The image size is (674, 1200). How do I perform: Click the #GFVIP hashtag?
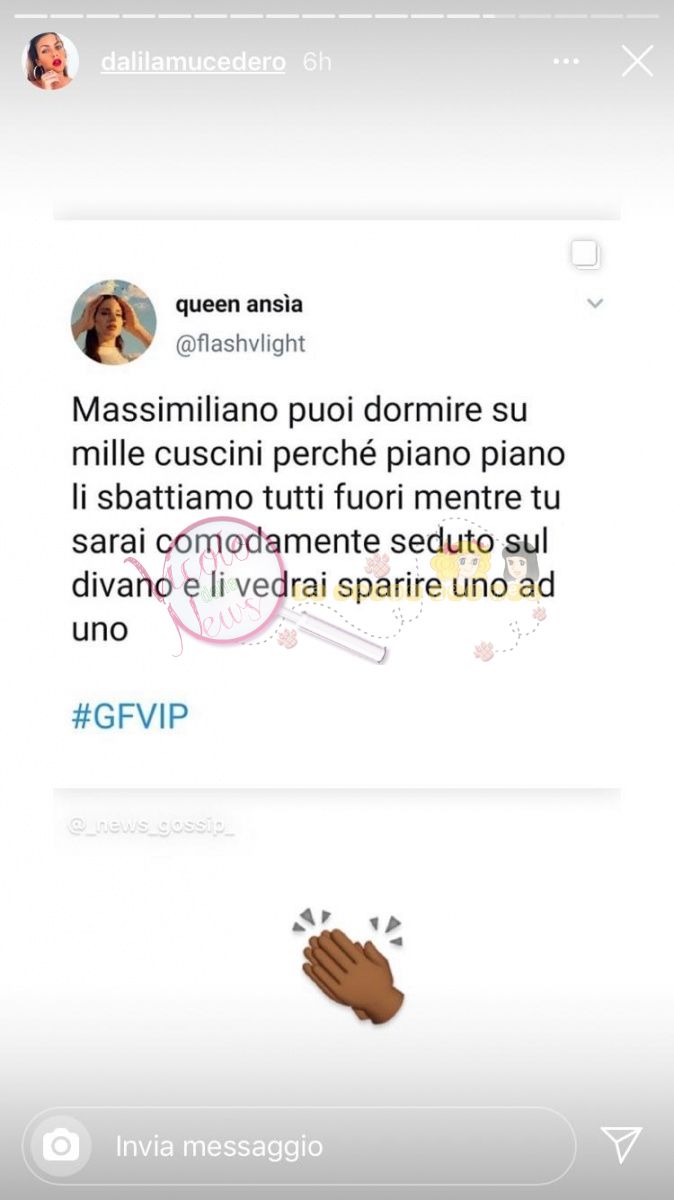tap(130, 717)
